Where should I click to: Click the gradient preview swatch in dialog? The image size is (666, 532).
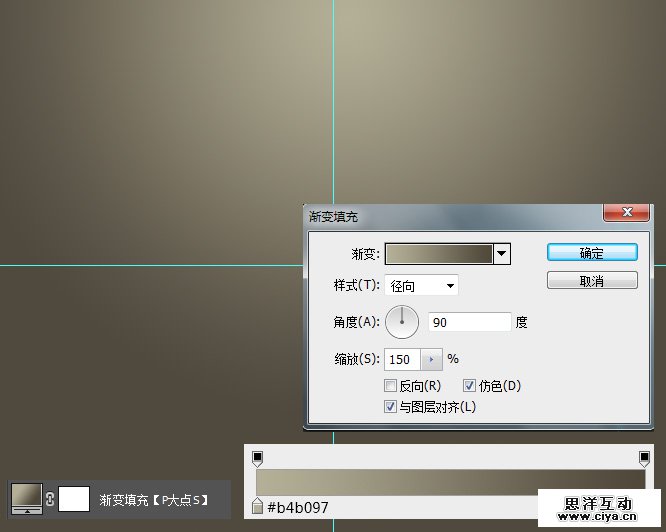(439, 254)
